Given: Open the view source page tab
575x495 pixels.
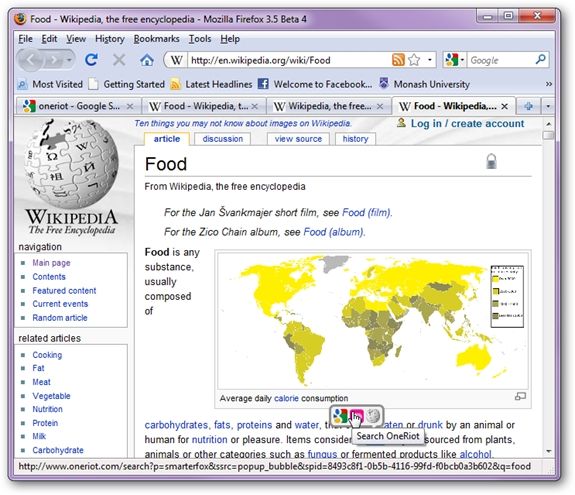Looking at the screenshot, I should (x=298, y=139).
